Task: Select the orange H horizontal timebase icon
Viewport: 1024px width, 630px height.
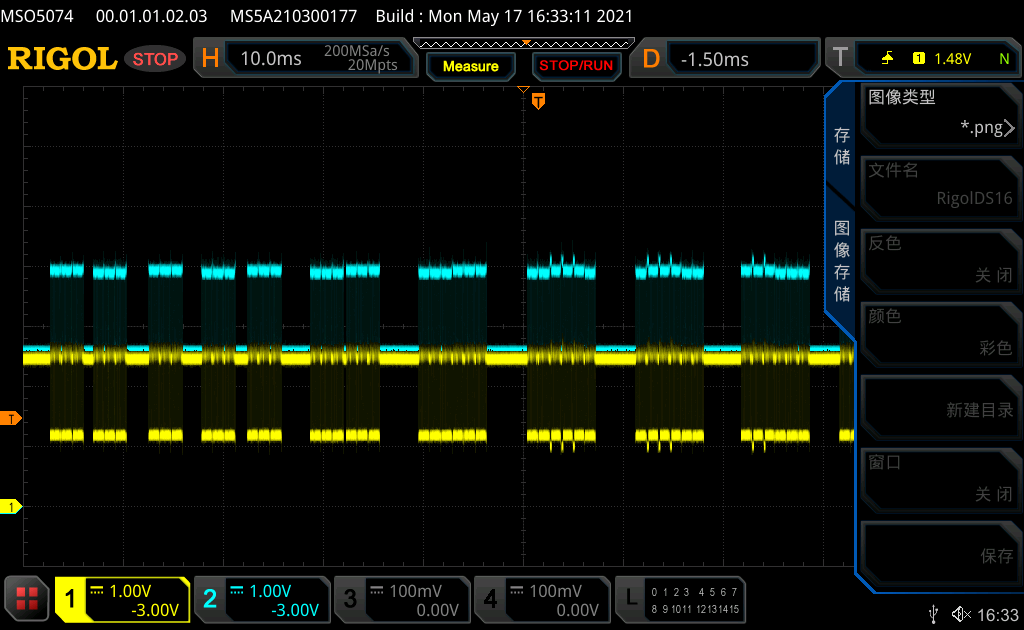Action: (210, 59)
